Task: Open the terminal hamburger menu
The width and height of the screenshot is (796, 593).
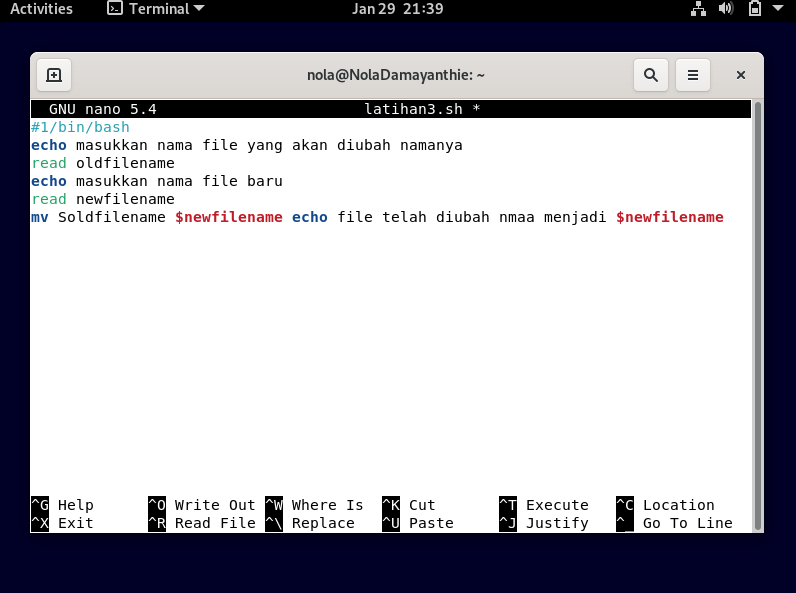Action: pyautogui.click(x=692, y=75)
